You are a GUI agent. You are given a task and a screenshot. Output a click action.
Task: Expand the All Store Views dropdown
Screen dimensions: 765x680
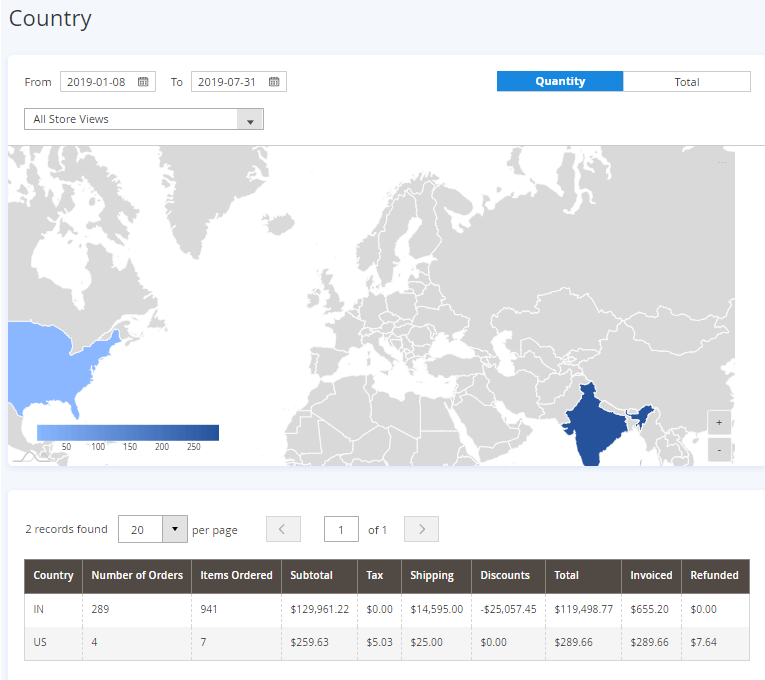click(x=250, y=120)
